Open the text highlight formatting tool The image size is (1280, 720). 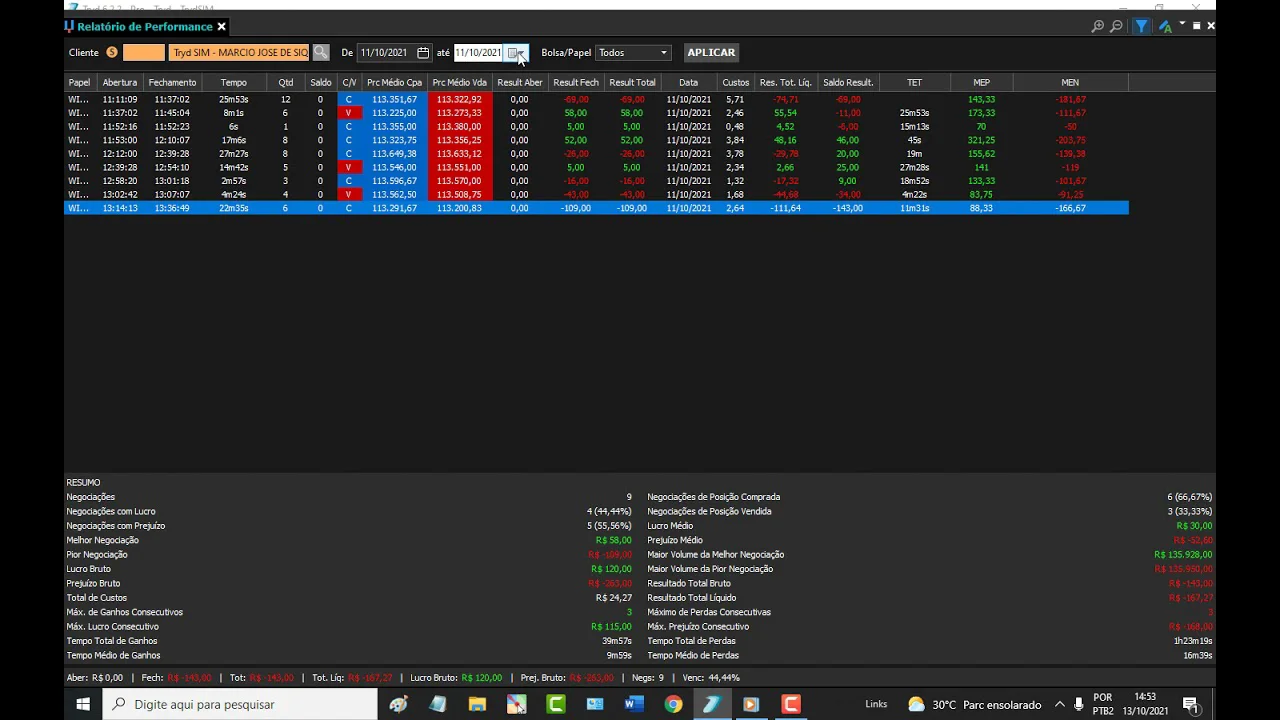[1164, 27]
